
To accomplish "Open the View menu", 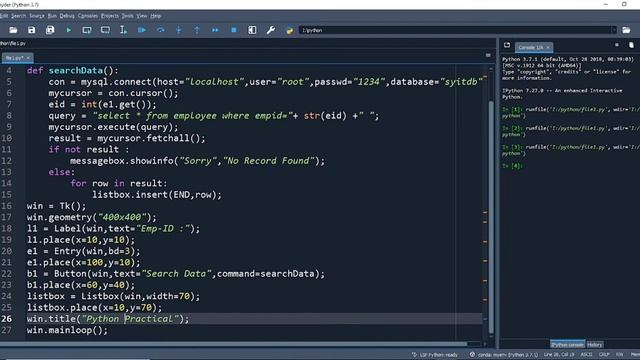I will point(142,16).
